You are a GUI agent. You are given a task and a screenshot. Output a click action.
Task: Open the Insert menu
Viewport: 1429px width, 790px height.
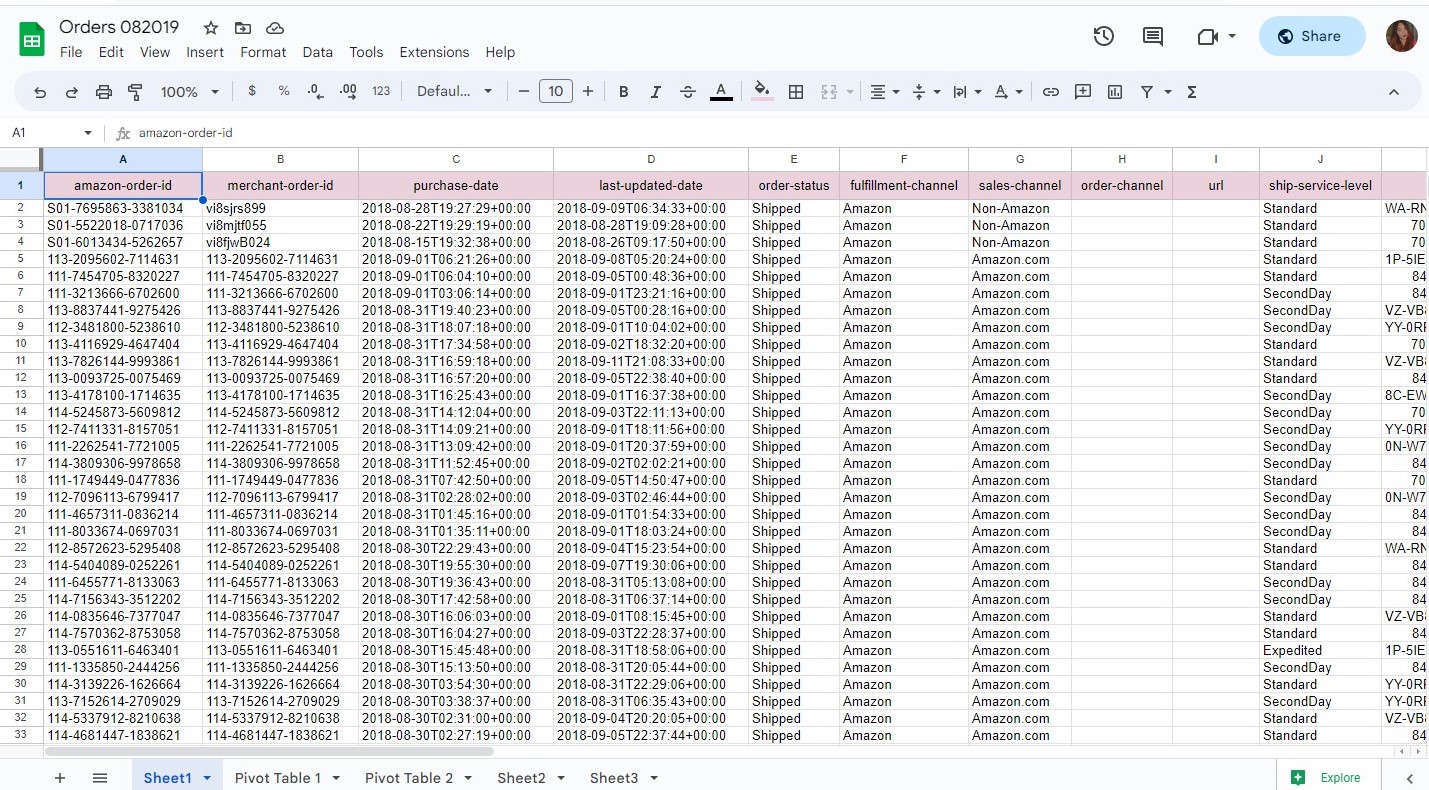tap(205, 52)
